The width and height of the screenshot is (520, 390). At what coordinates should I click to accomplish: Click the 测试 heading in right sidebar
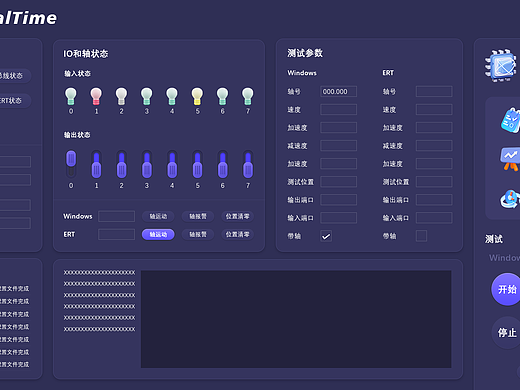coord(494,239)
